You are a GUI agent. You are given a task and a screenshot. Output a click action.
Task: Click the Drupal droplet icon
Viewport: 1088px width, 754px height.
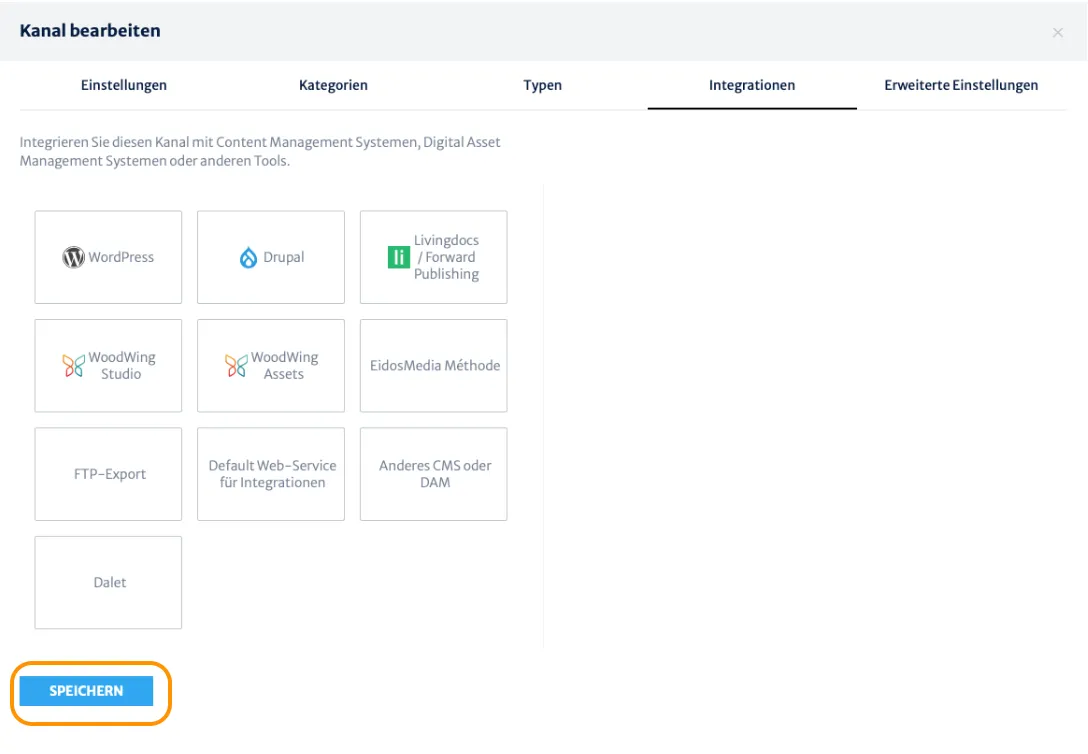[248, 257]
